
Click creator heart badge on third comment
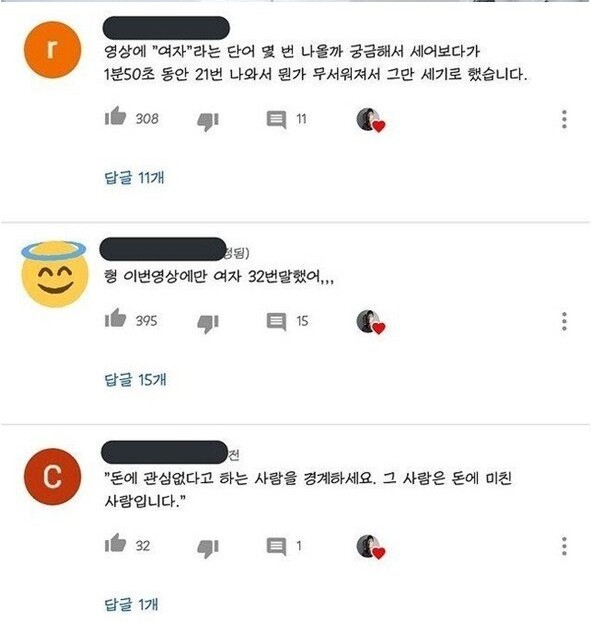point(370,547)
